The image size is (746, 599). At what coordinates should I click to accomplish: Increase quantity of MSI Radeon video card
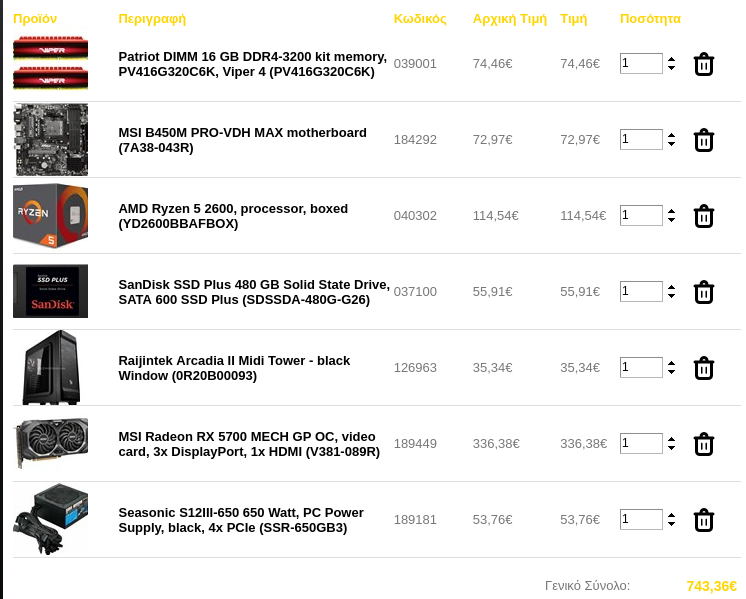671,439
